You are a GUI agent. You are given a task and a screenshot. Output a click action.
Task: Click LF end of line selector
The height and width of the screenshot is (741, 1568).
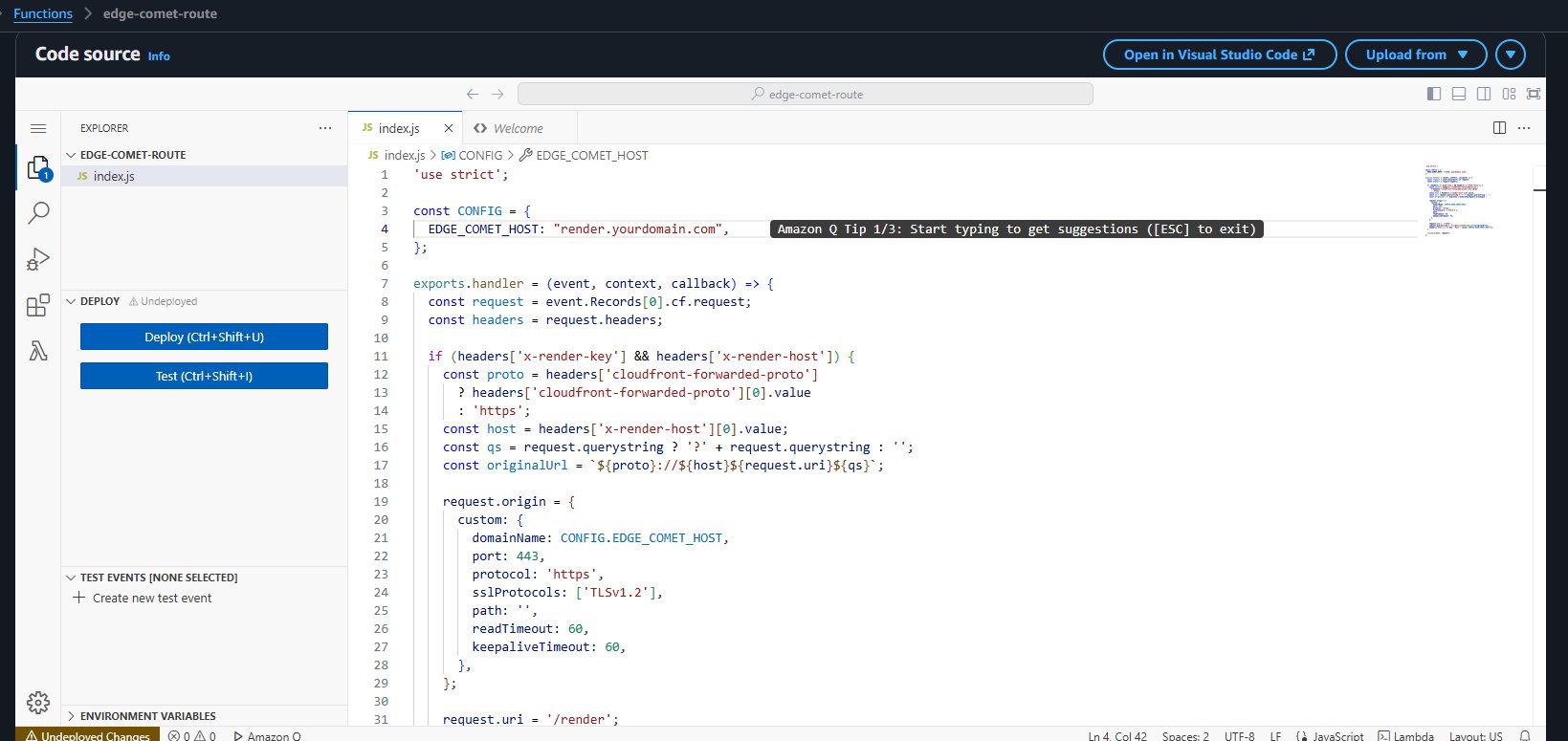tap(1275, 736)
